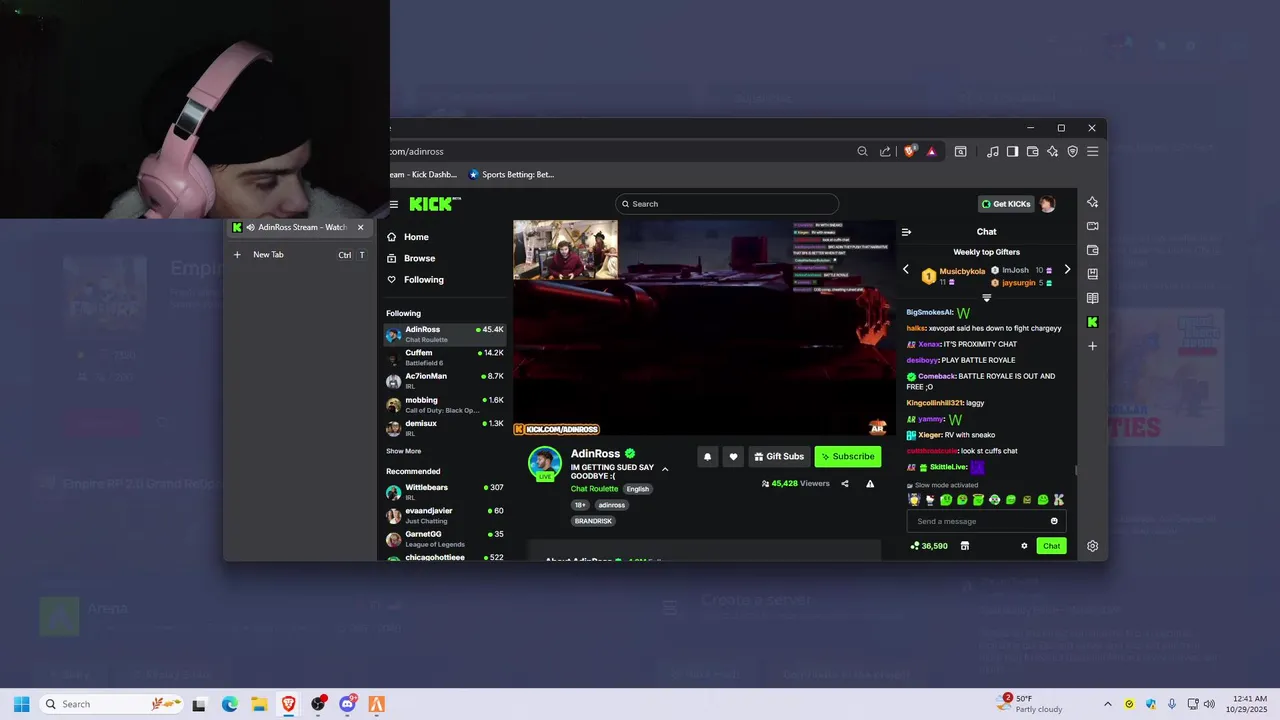Report the stream with warning icon
The image size is (1280, 720).
tap(870, 484)
